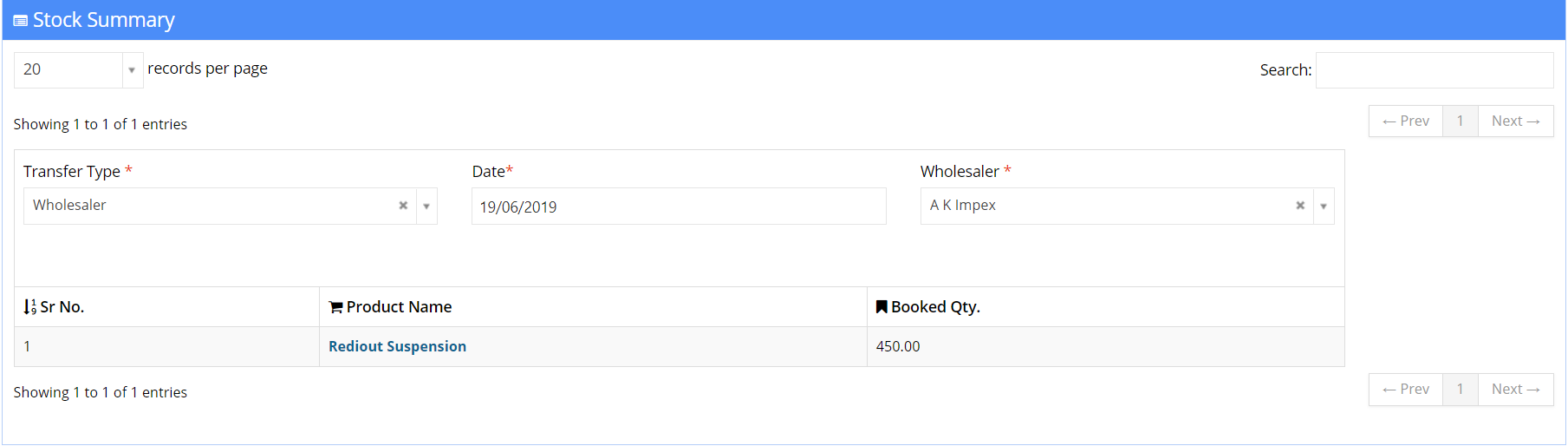The image size is (1568, 446).
Task: Click the Date field showing 19/06/2019
Action: [679, 207]
